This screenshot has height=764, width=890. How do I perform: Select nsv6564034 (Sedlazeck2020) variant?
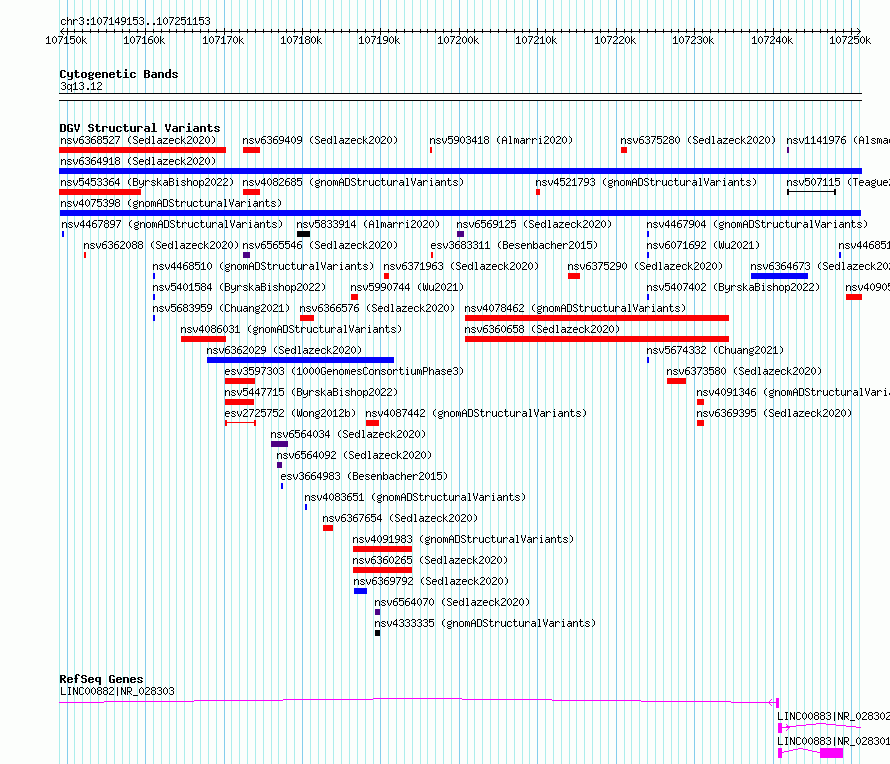348,434
